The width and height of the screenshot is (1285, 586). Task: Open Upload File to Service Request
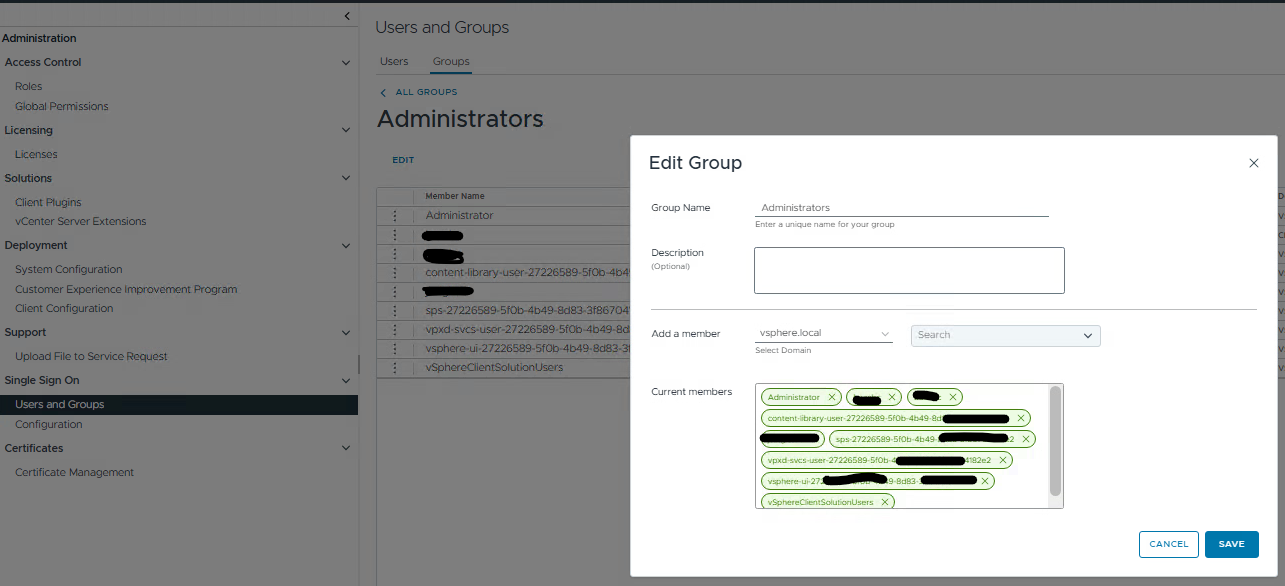point(91,356)
